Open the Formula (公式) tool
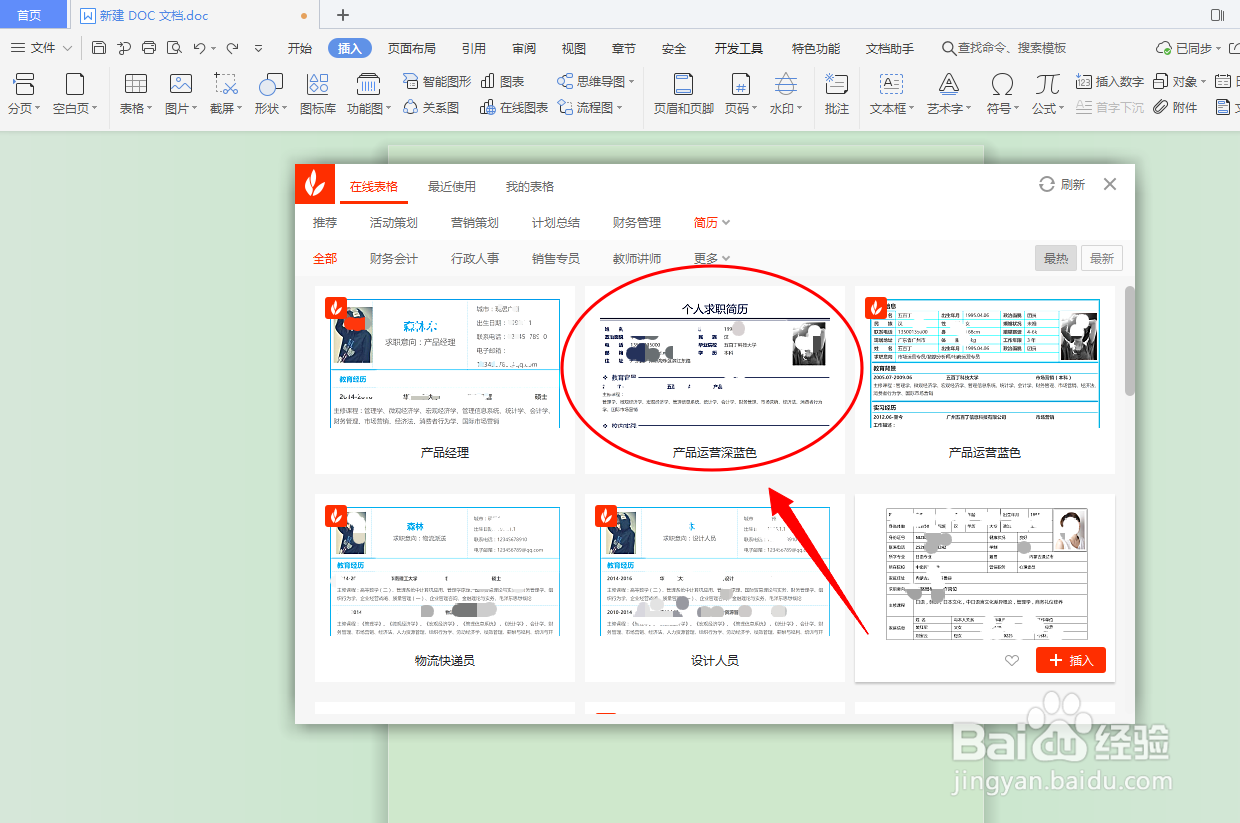 tap(1048, 94)
